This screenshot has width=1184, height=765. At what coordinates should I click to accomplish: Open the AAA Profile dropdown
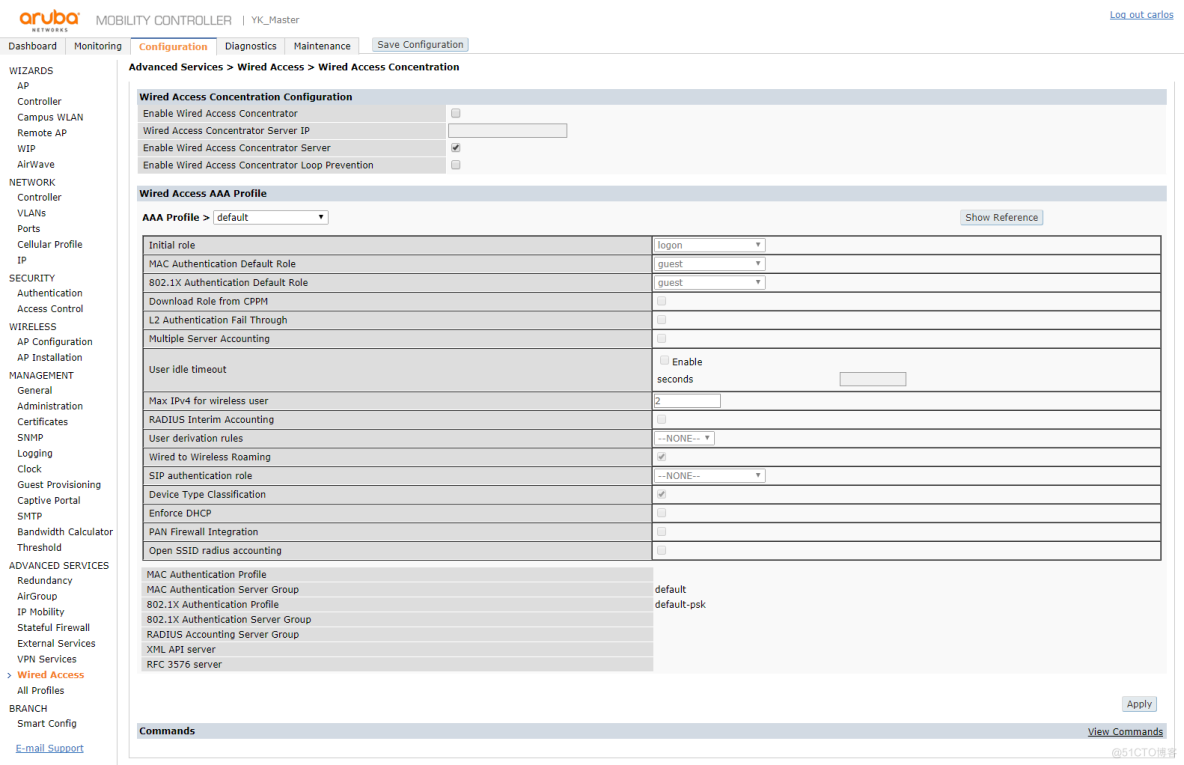(x=270, y=217)
